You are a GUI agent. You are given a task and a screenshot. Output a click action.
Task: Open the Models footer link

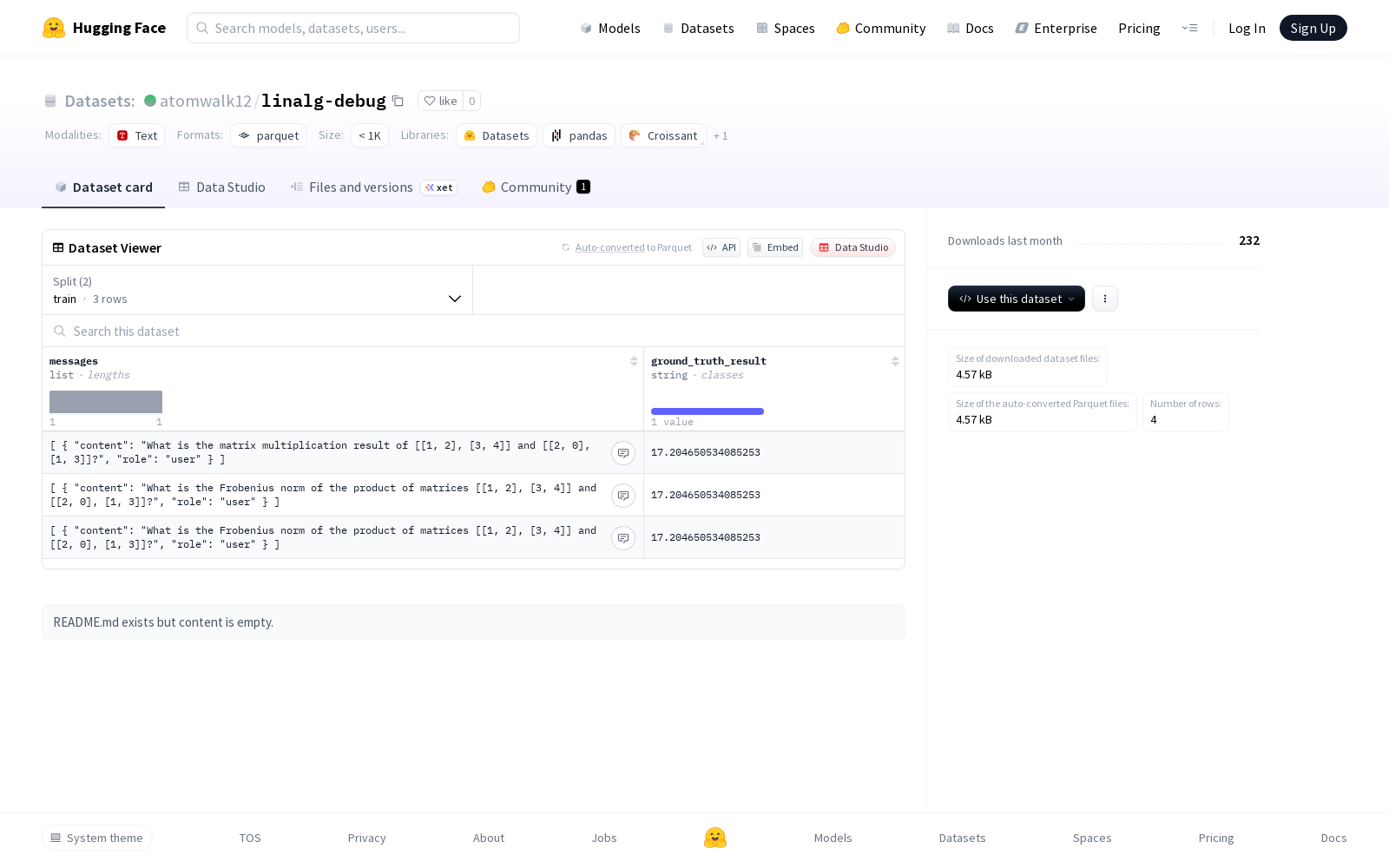point(833,838)
